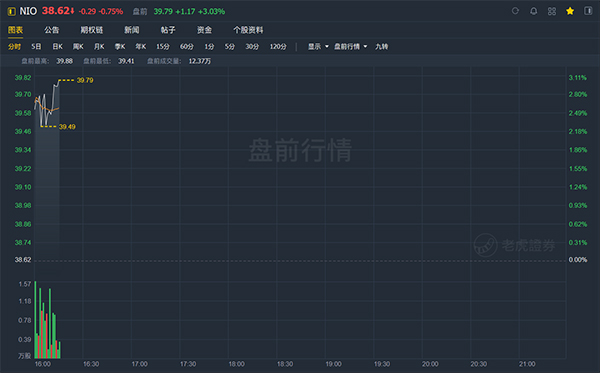
Task: Select the 5日 chart period
Action: (36, 46)
